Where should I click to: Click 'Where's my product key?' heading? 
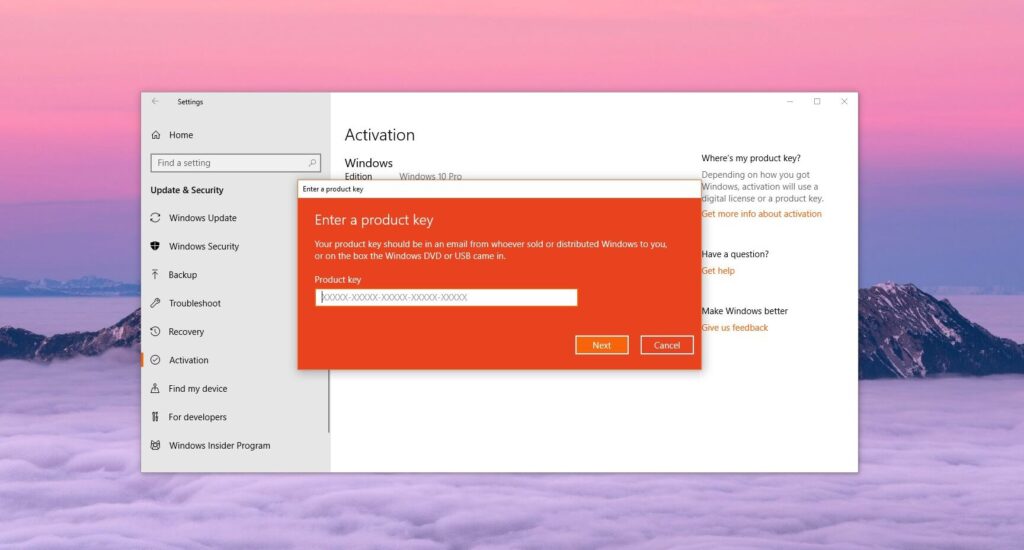click(x=751, y=158)
